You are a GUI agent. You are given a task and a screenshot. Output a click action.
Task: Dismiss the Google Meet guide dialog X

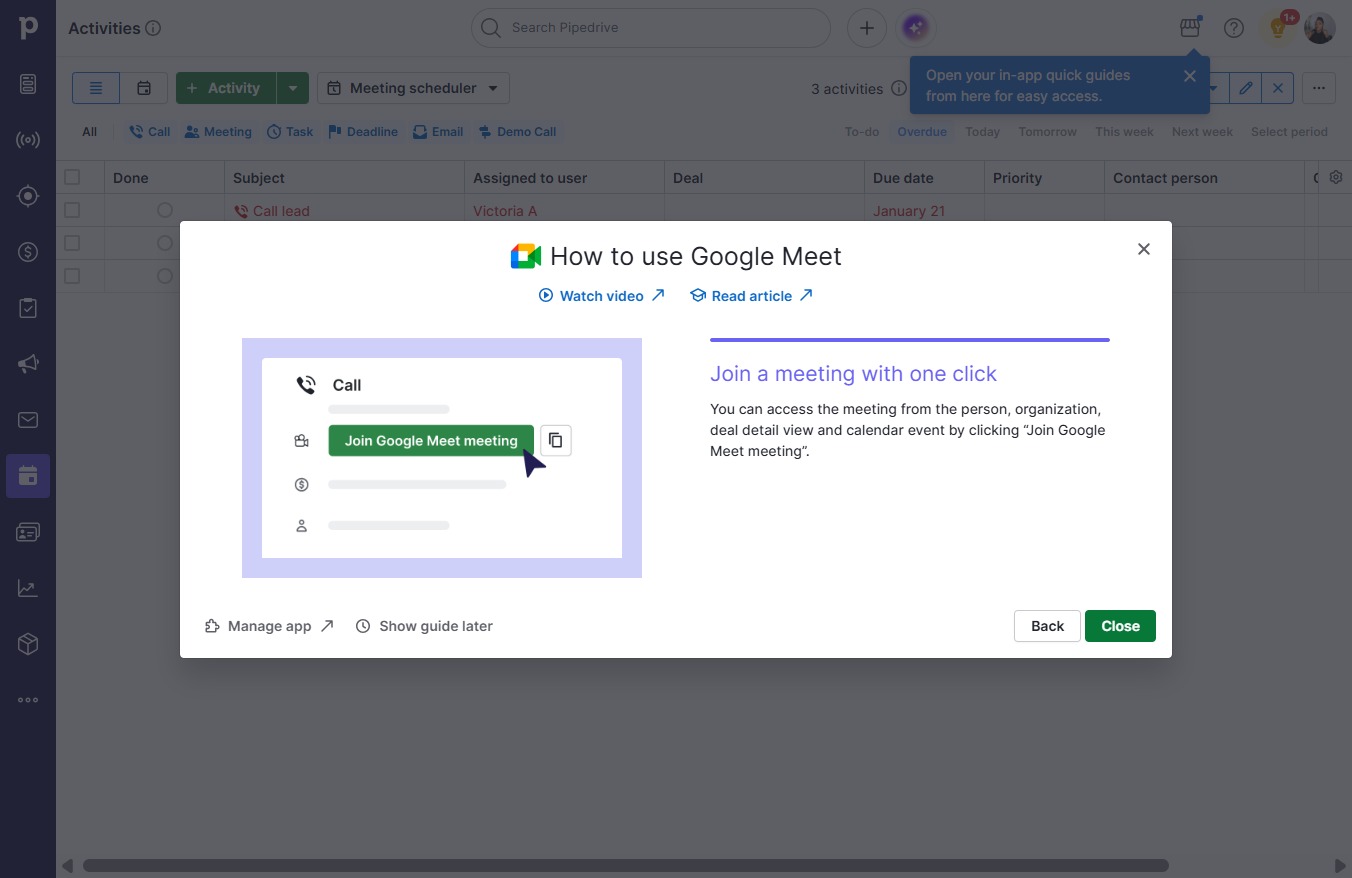point(1144,249)
